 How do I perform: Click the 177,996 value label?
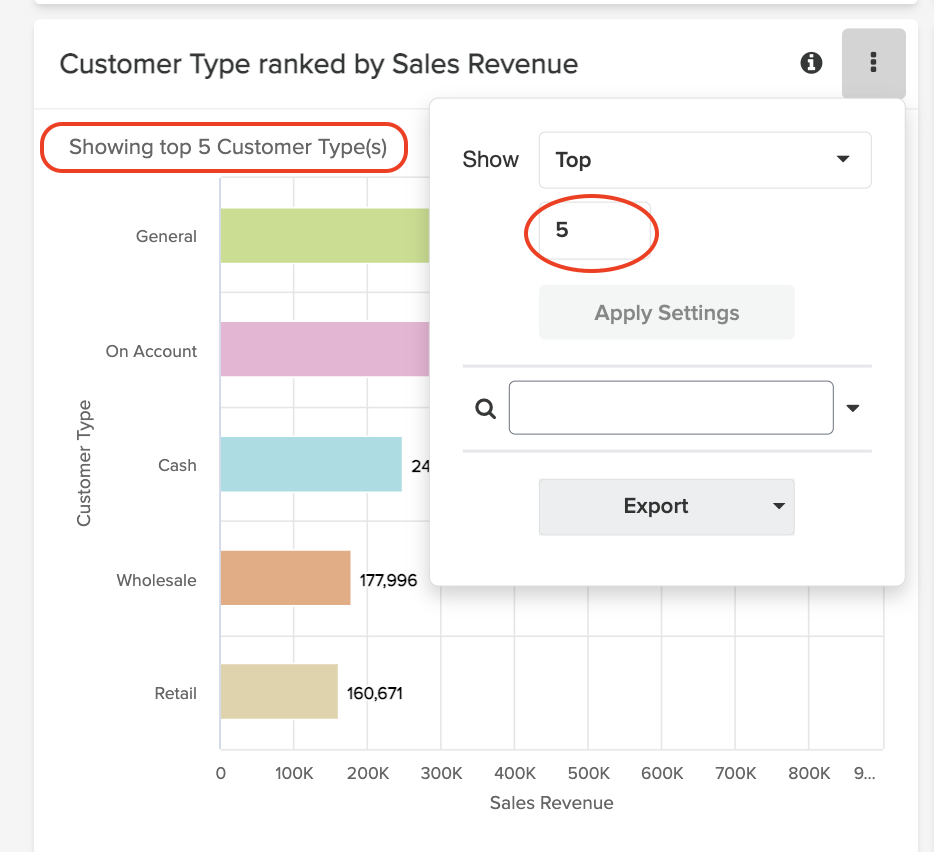click(387, 579)
